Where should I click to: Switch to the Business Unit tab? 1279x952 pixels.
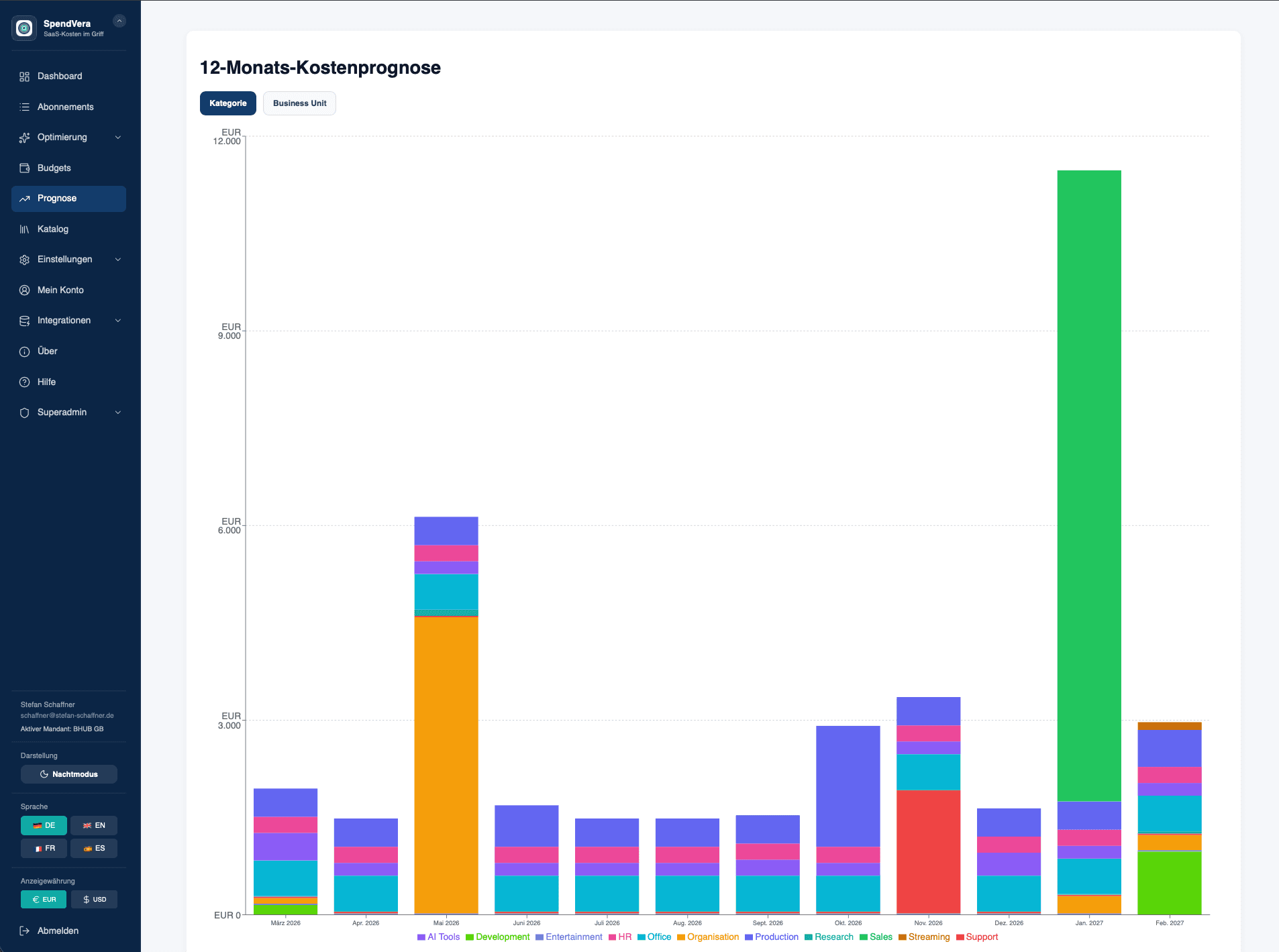tap(299, 103)
